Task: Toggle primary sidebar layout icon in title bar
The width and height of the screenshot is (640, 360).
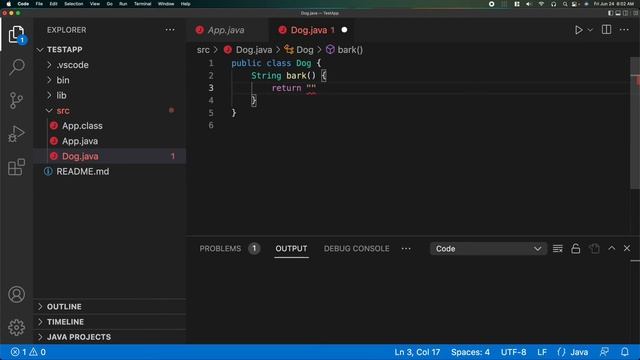Action: [611, 13]
